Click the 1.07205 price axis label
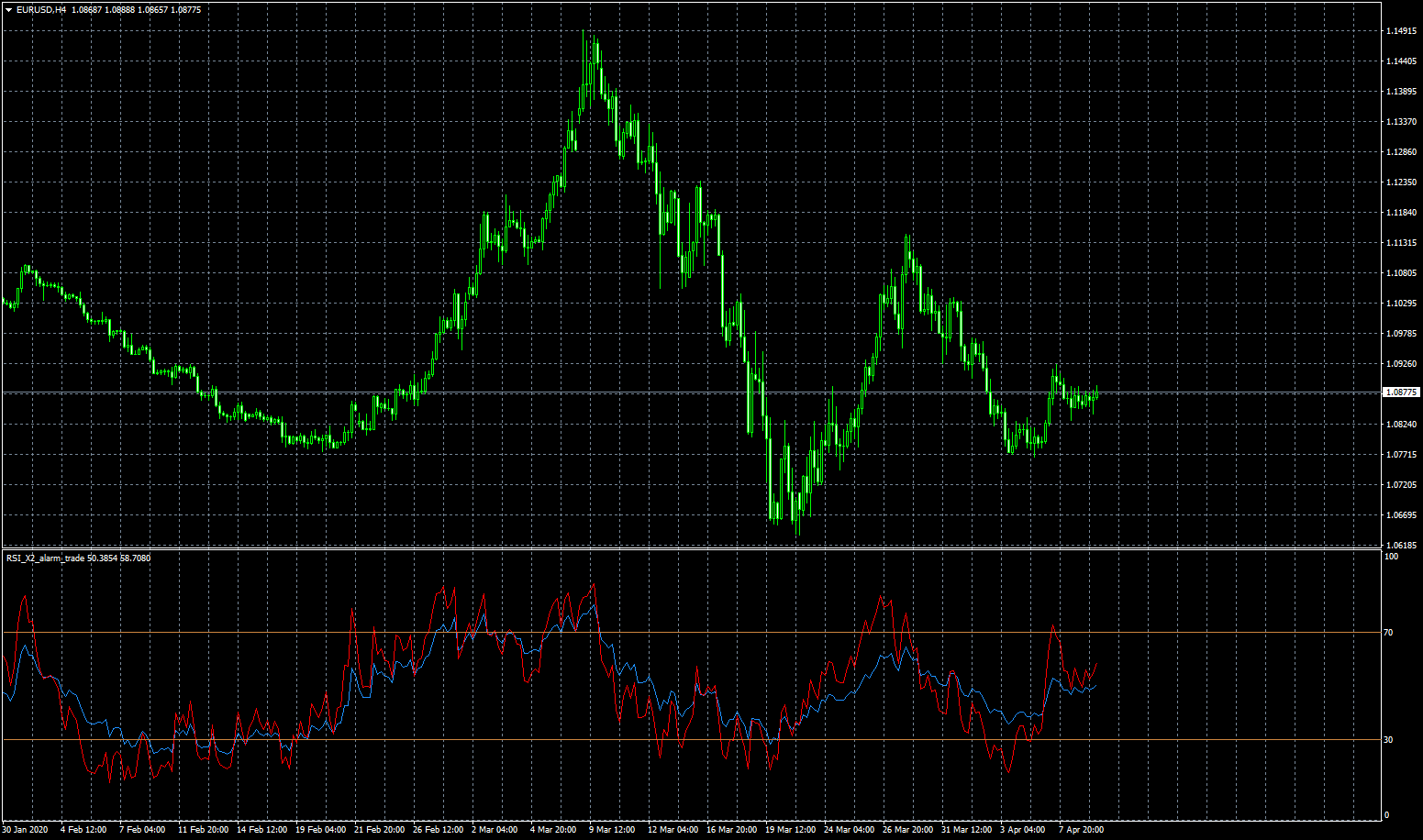The height and width of the screenshot is (840, 1423). coord(1402,485)
